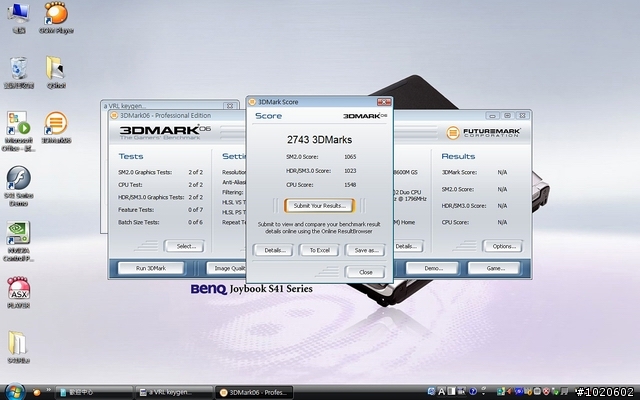Click the orange quick launch icon
Image resolution: width=640 pixels, height=400 pixels.
pyautogui.click(x=37, y=393)
